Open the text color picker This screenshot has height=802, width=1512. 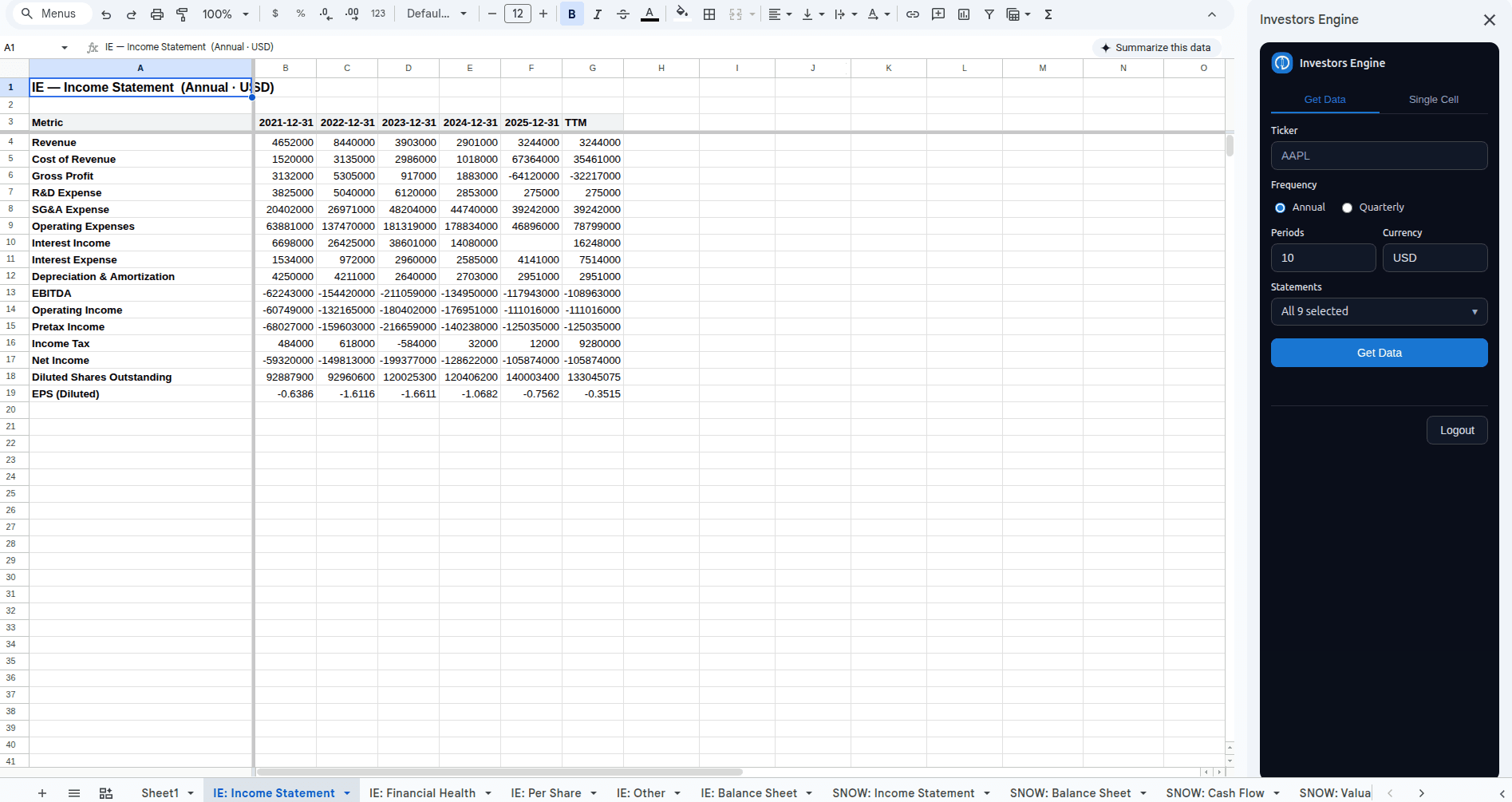650,14
